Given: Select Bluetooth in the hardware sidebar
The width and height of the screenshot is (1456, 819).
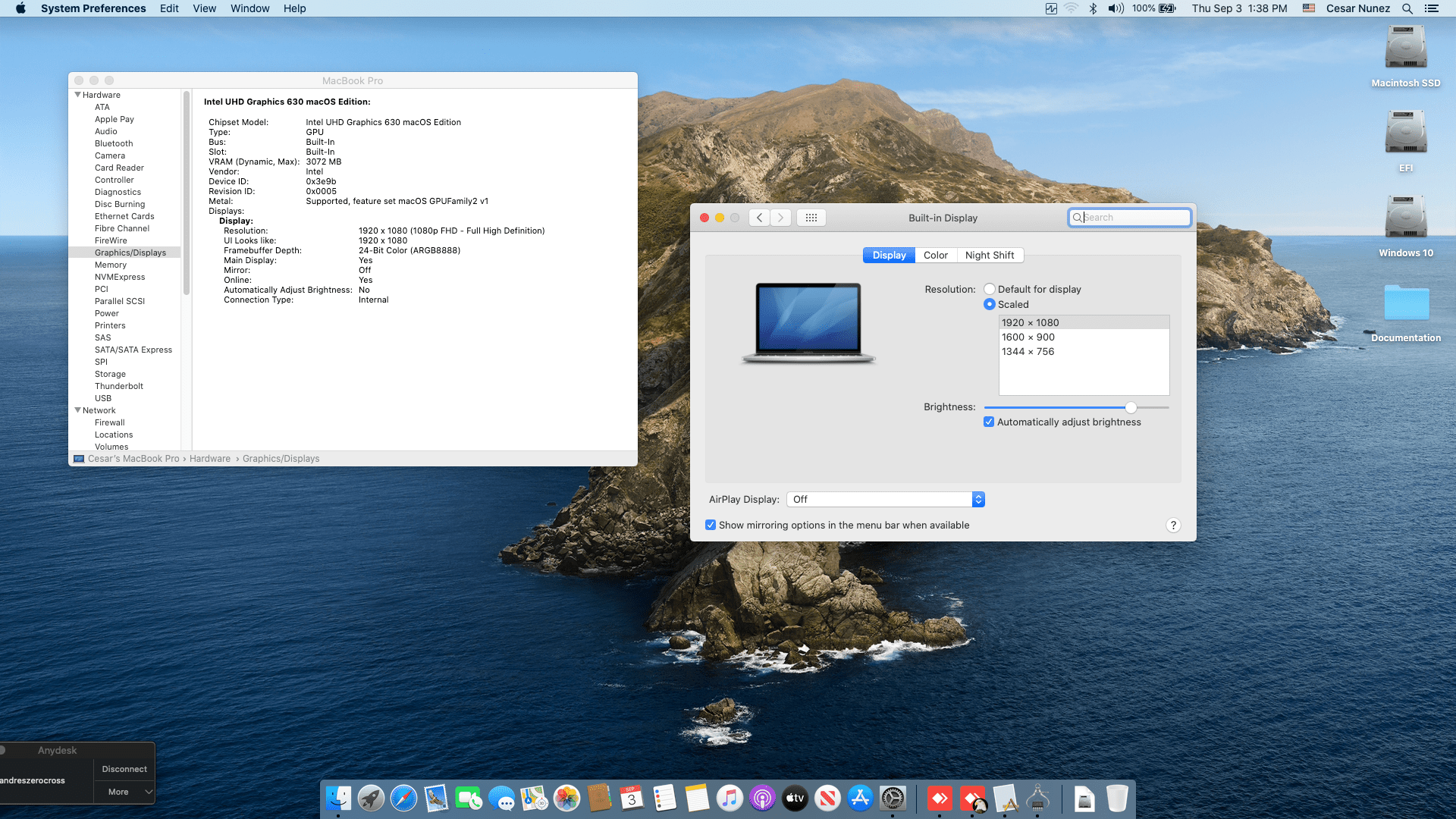Looking at the screenshot, I should (114, 143).
